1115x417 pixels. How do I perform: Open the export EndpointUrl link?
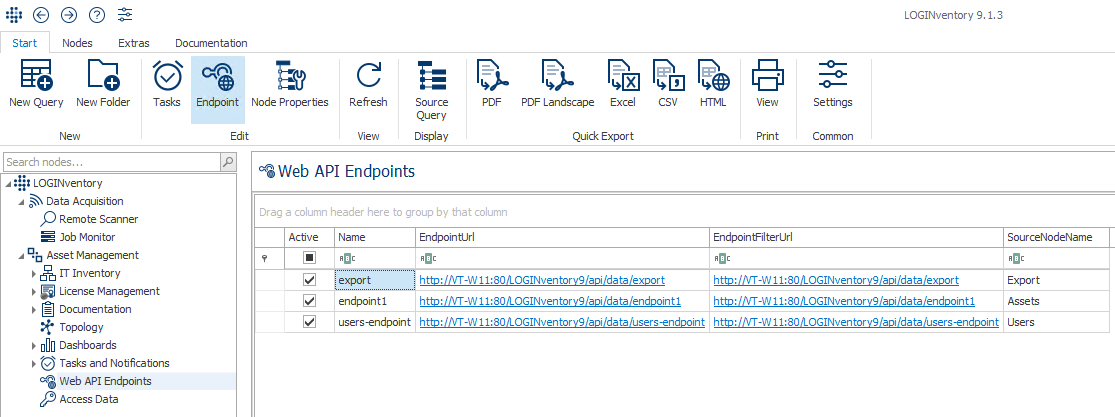(541, 280)
